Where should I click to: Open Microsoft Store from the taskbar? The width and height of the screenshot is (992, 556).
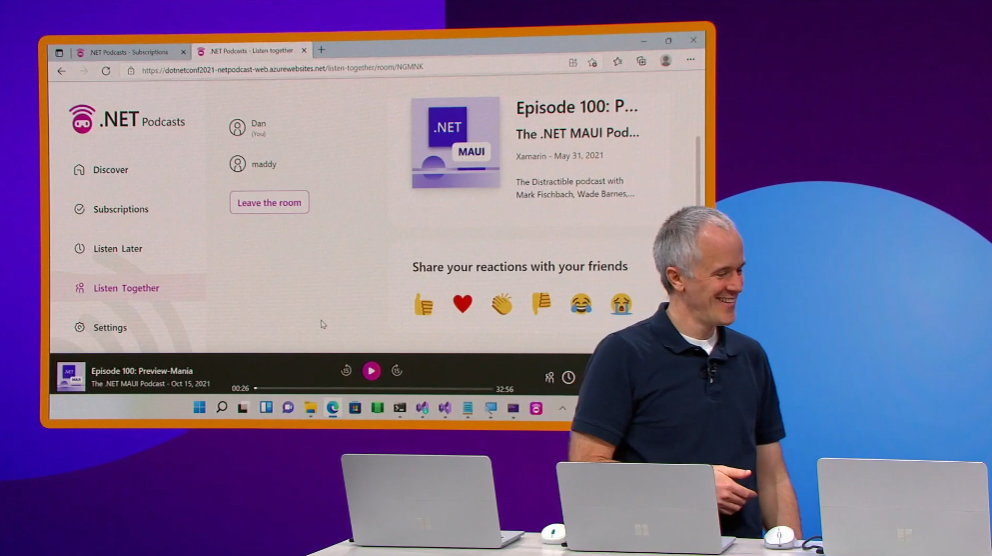(355, 408)
